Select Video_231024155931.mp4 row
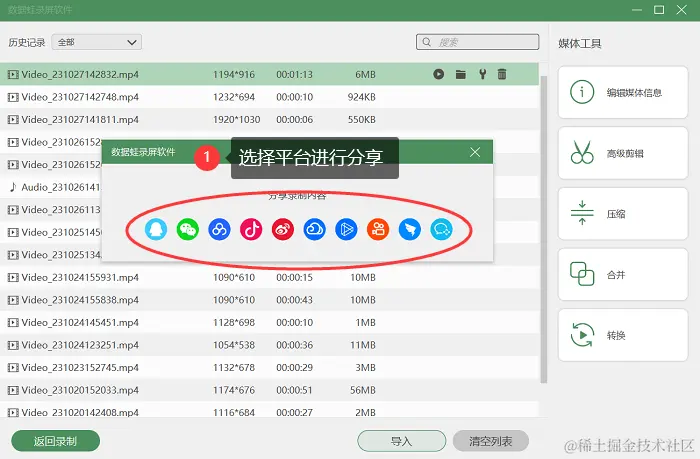This screenshot has width=700, height=459. tap(269, 277)
